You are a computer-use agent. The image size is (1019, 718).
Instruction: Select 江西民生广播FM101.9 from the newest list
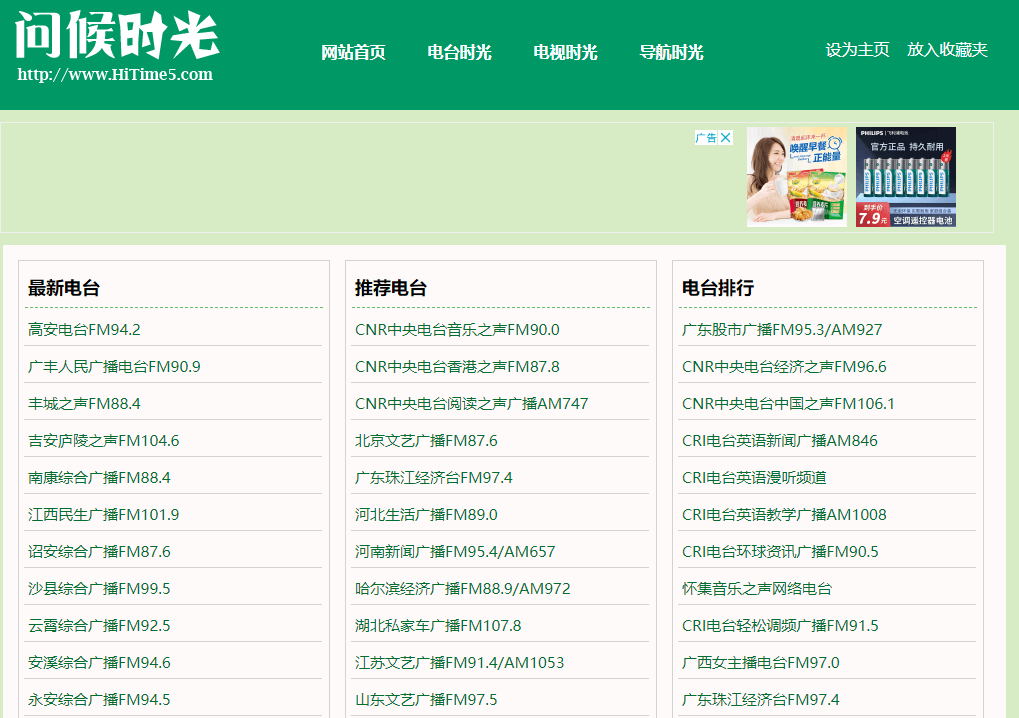pos(104,515)
